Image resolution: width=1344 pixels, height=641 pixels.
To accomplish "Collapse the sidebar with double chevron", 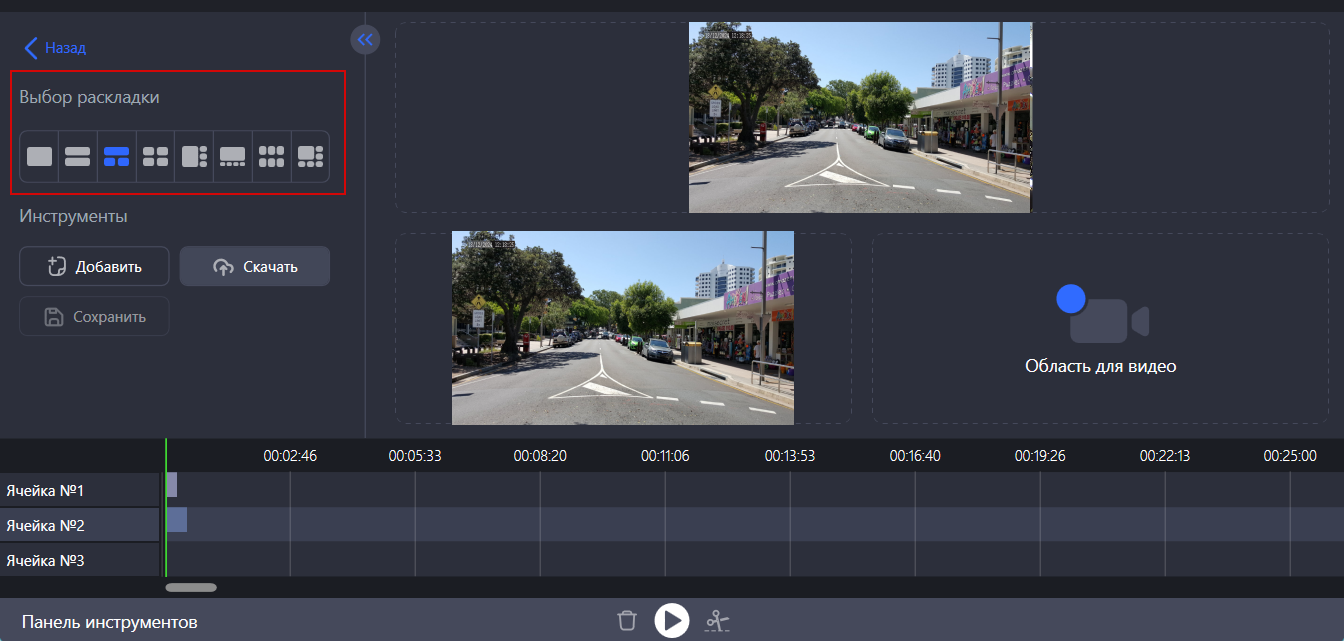I will [x=365, y=40].
